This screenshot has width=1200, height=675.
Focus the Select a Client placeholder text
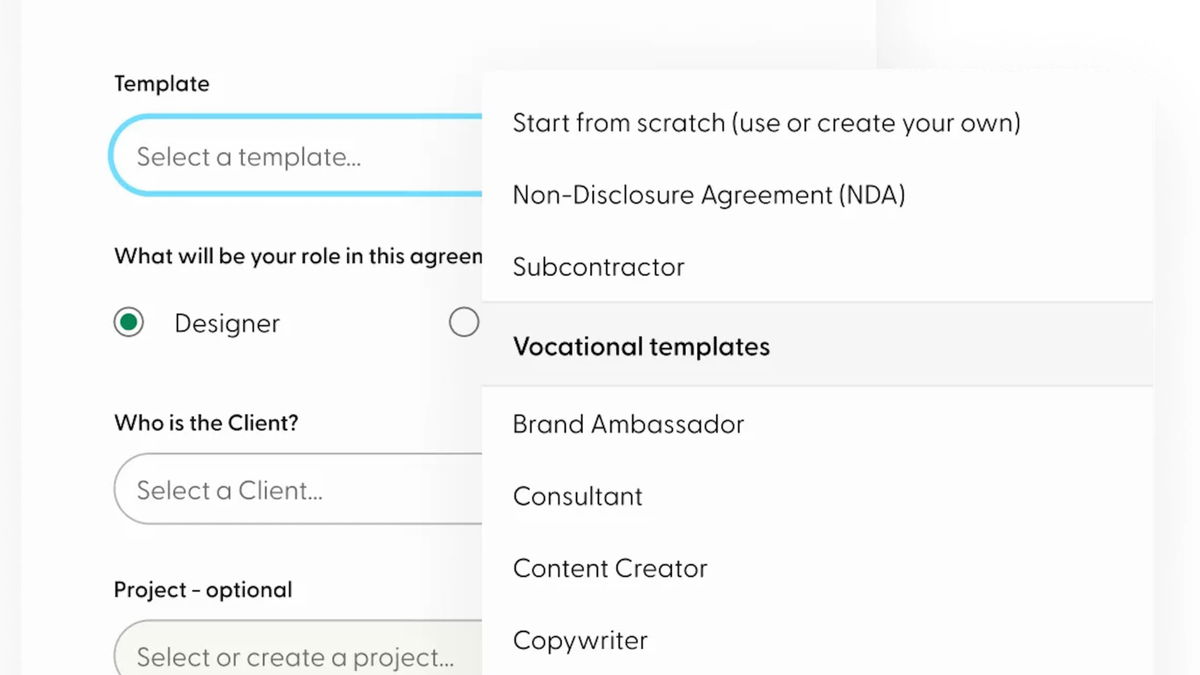pyautogui.click(x=230, y=490)
